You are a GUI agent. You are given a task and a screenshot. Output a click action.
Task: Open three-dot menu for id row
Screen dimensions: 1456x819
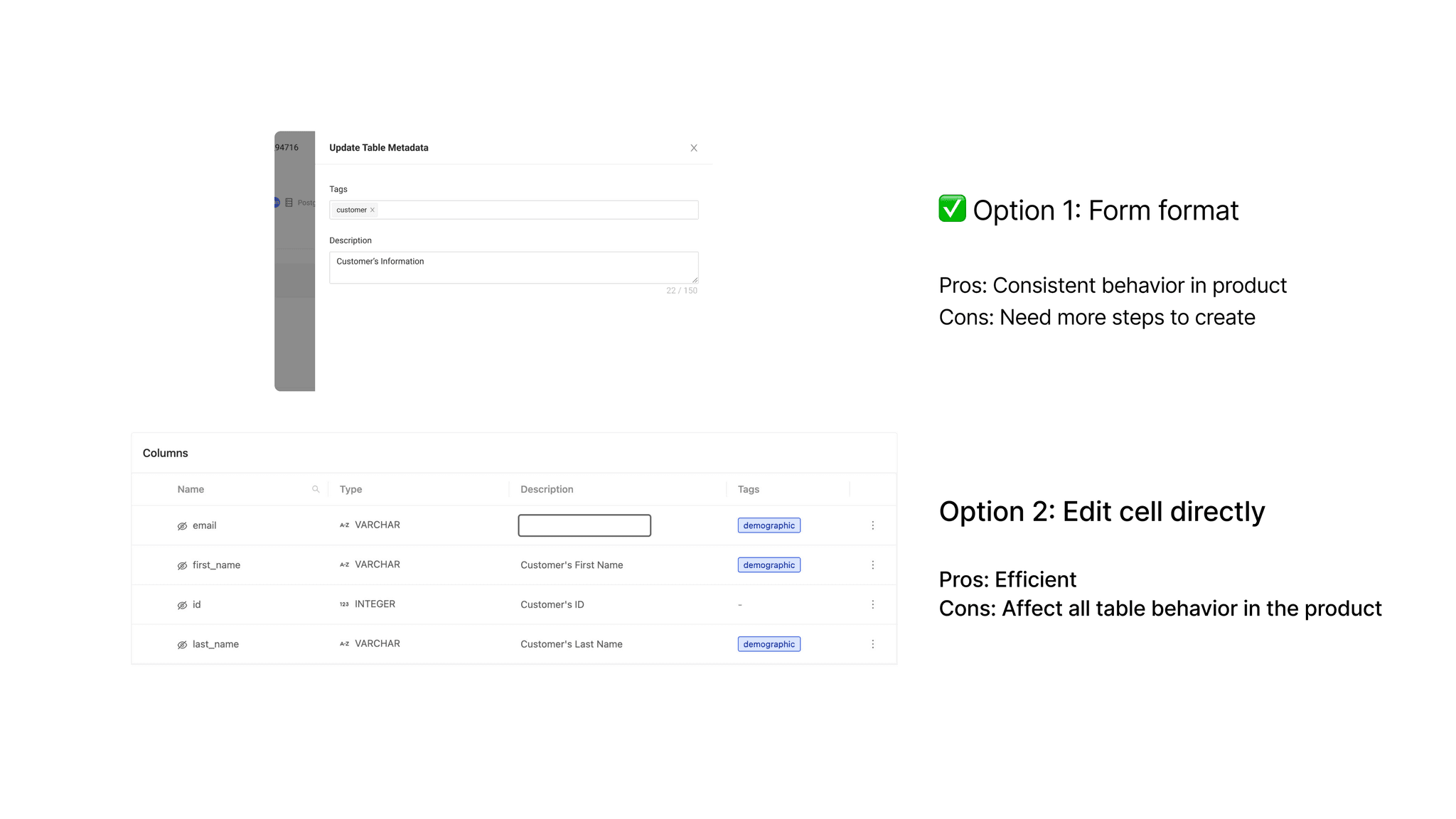click(873, 604)
